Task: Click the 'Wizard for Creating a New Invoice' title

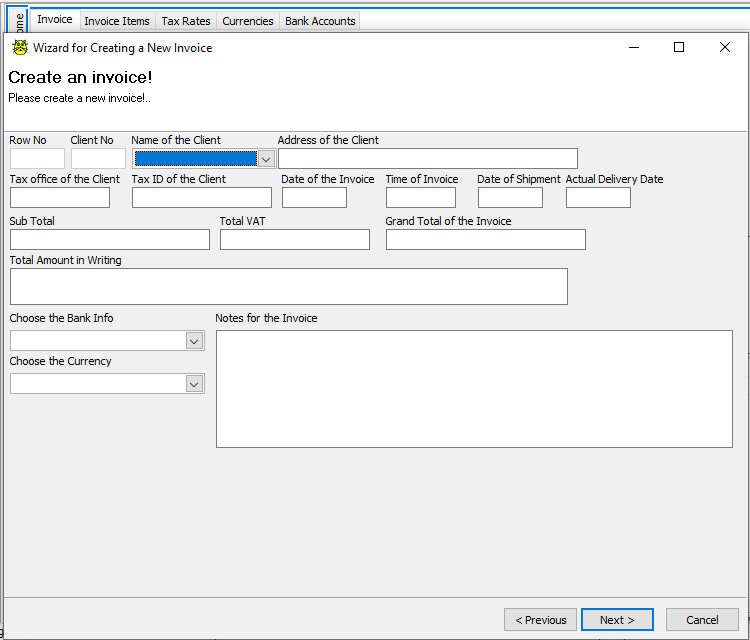Action: tap(122, 48)
